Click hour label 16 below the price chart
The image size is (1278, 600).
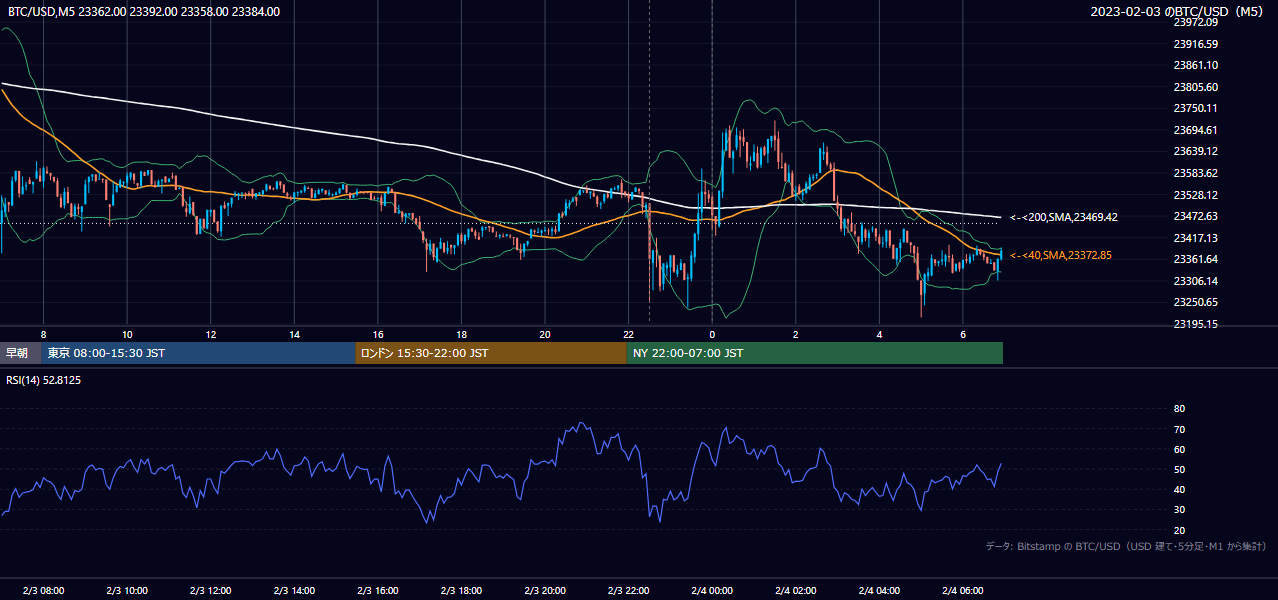(378, 334)
